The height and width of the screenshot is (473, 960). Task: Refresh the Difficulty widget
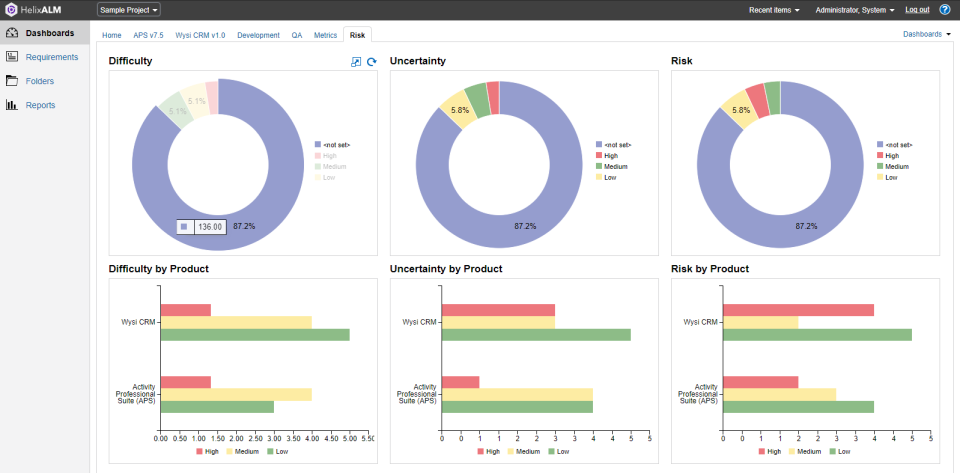tap(371, 62)
